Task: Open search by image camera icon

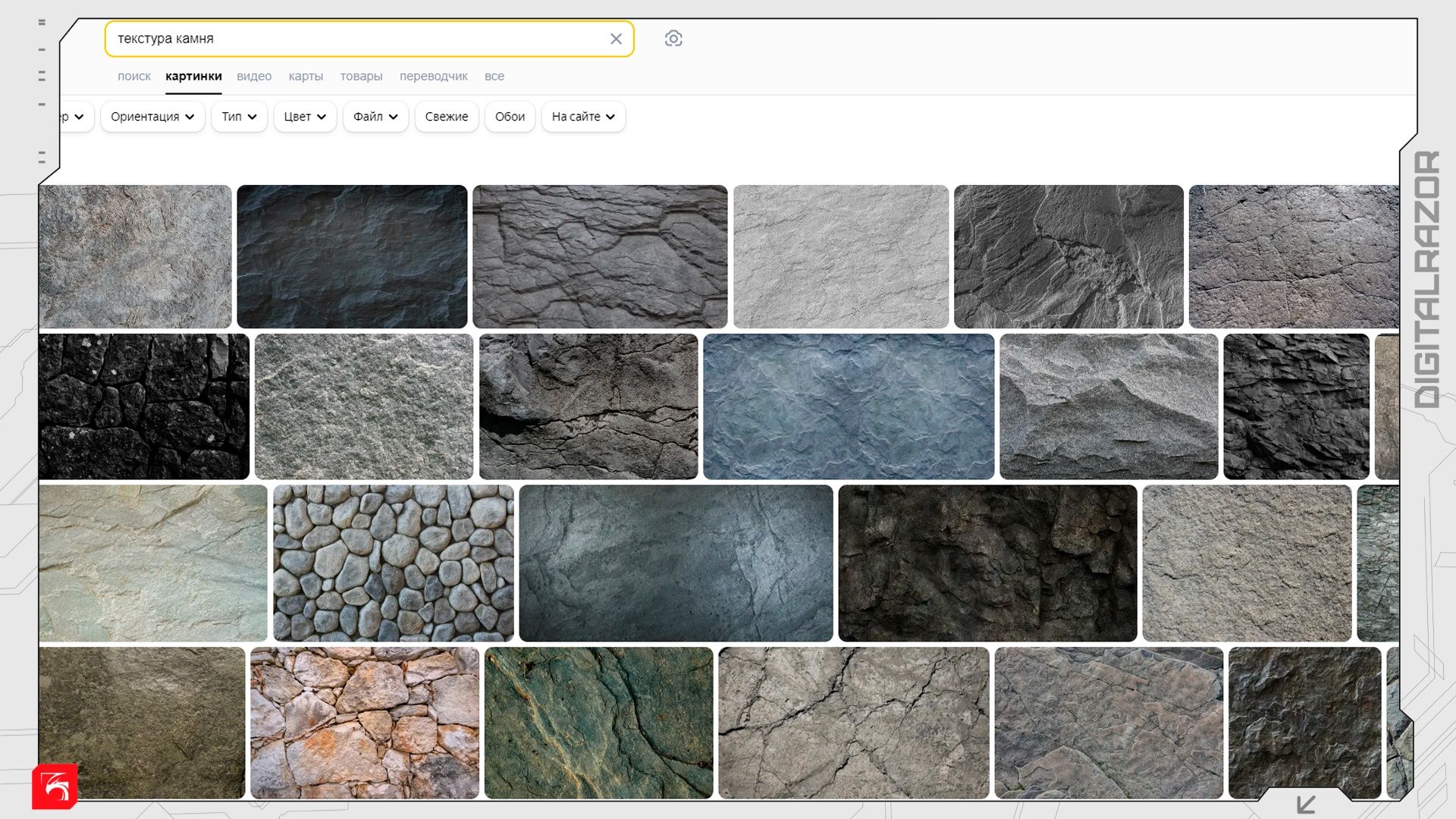Action: point(673,39)
